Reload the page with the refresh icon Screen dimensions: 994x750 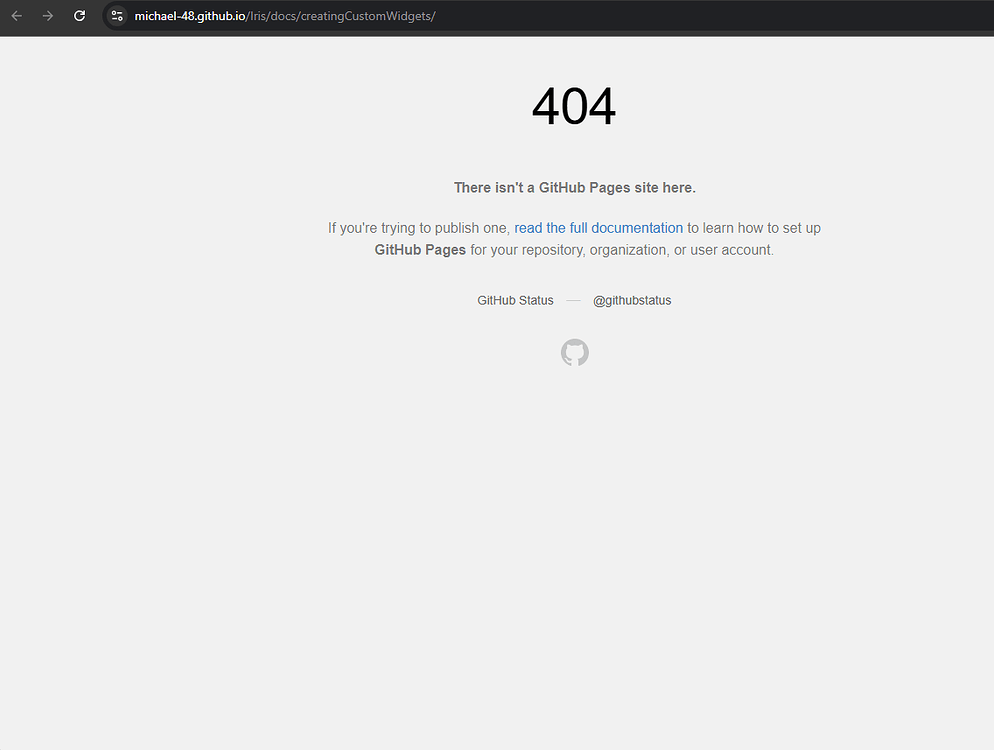tap(79, 16)
